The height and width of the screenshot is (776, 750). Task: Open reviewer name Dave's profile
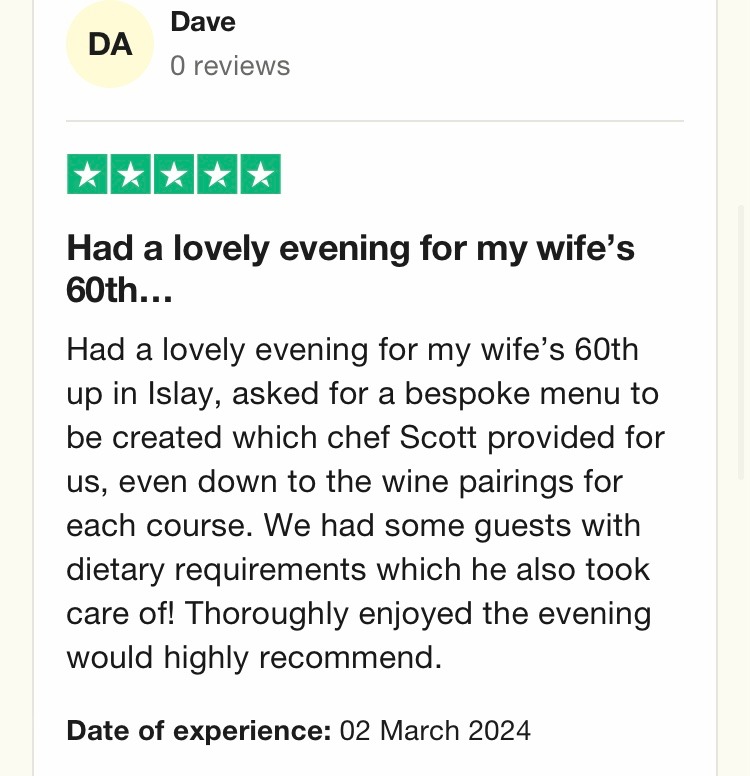(203, 21)
